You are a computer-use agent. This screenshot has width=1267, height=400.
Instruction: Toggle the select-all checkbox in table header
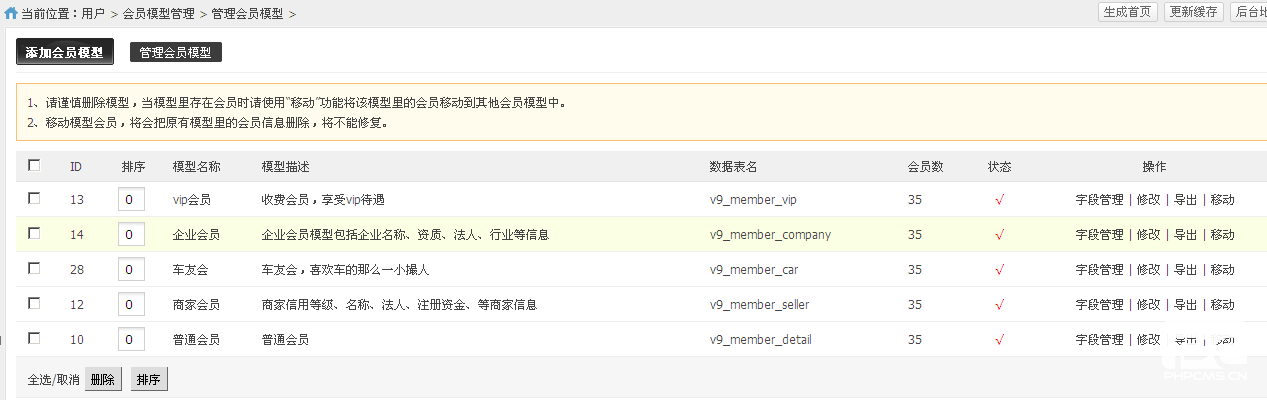35,165
